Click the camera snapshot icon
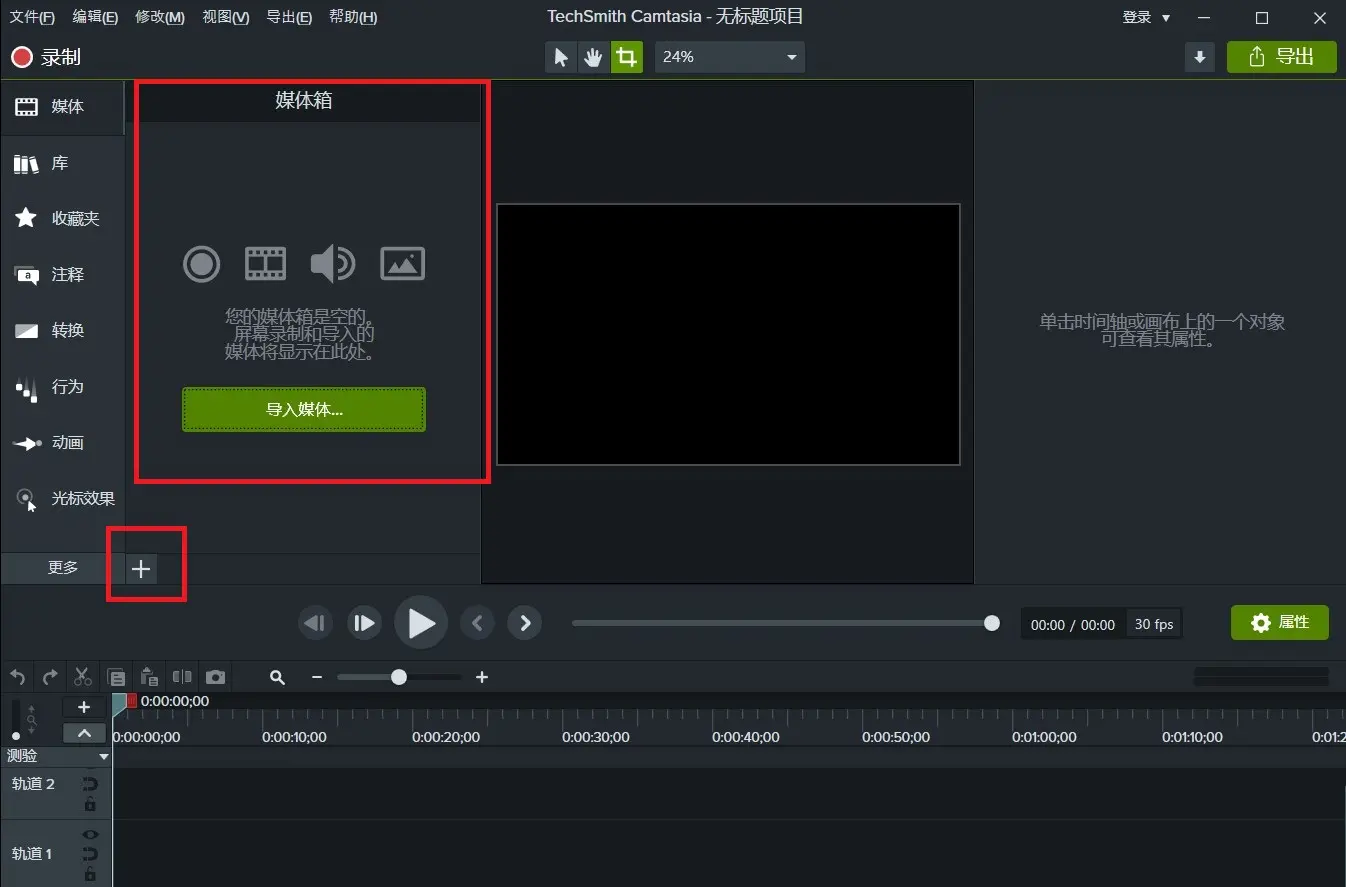Image resolution: width=1346 pixels, height=887 pixels. pos(215,677)
